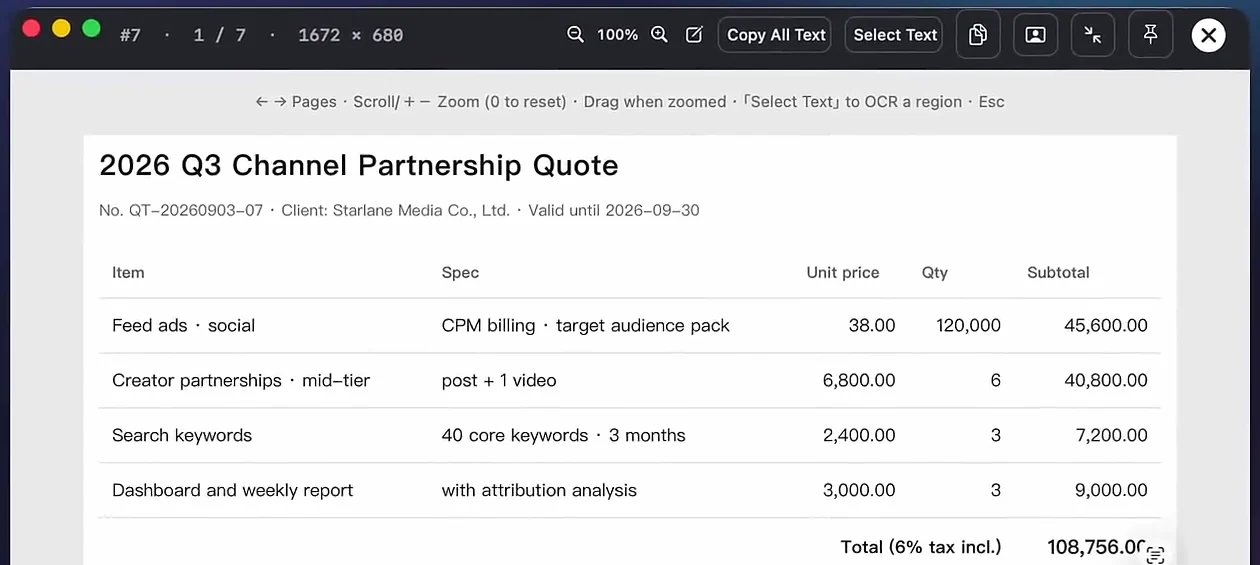This screenshot has width=1260, height=565.
Task: Click the Subtotal column header
Action: (1058, 272)
